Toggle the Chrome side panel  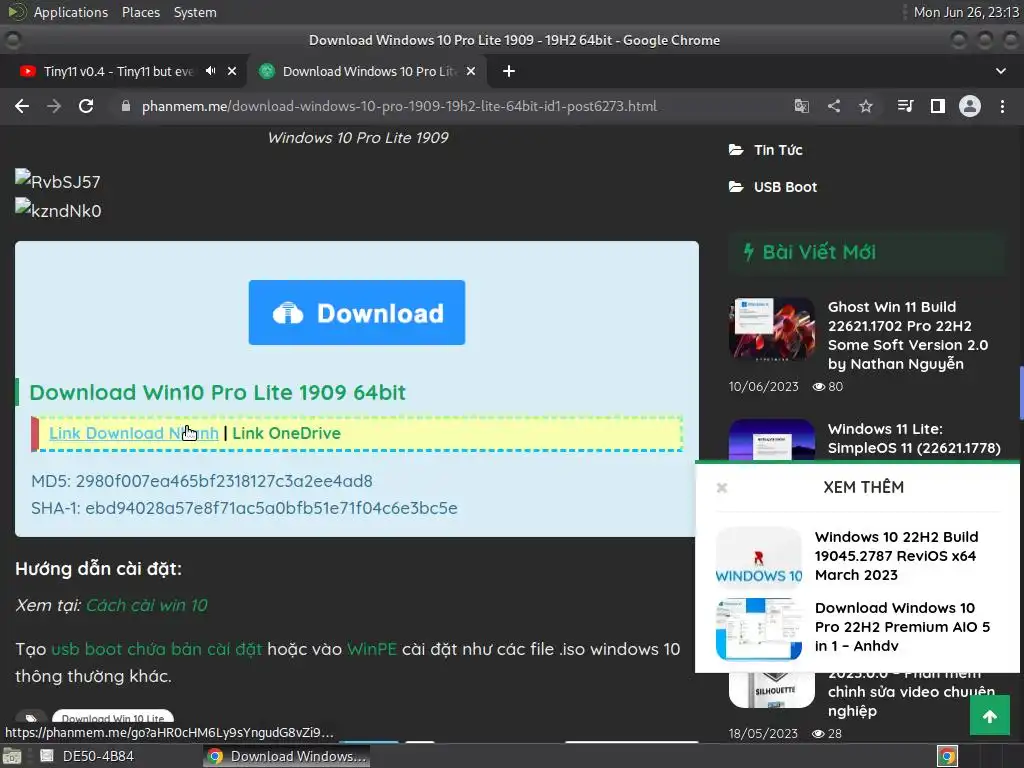[x=938, y=106]
